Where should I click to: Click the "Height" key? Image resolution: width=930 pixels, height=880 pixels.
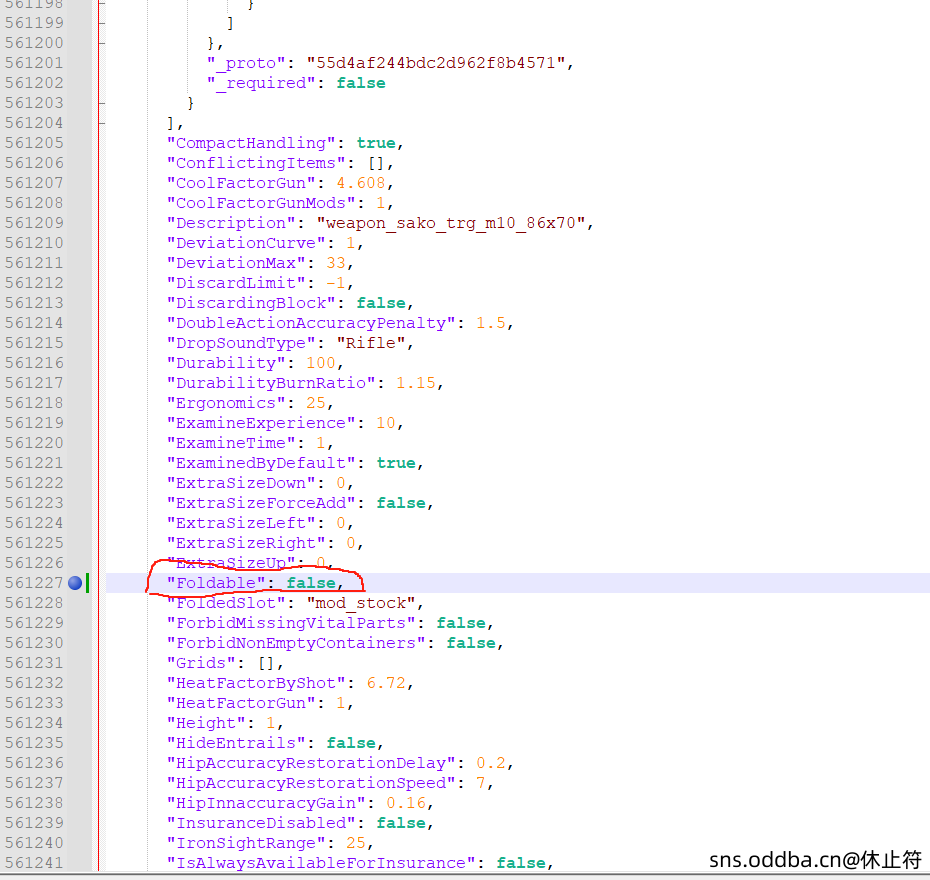pyautogui.click(x=206, y=723)
